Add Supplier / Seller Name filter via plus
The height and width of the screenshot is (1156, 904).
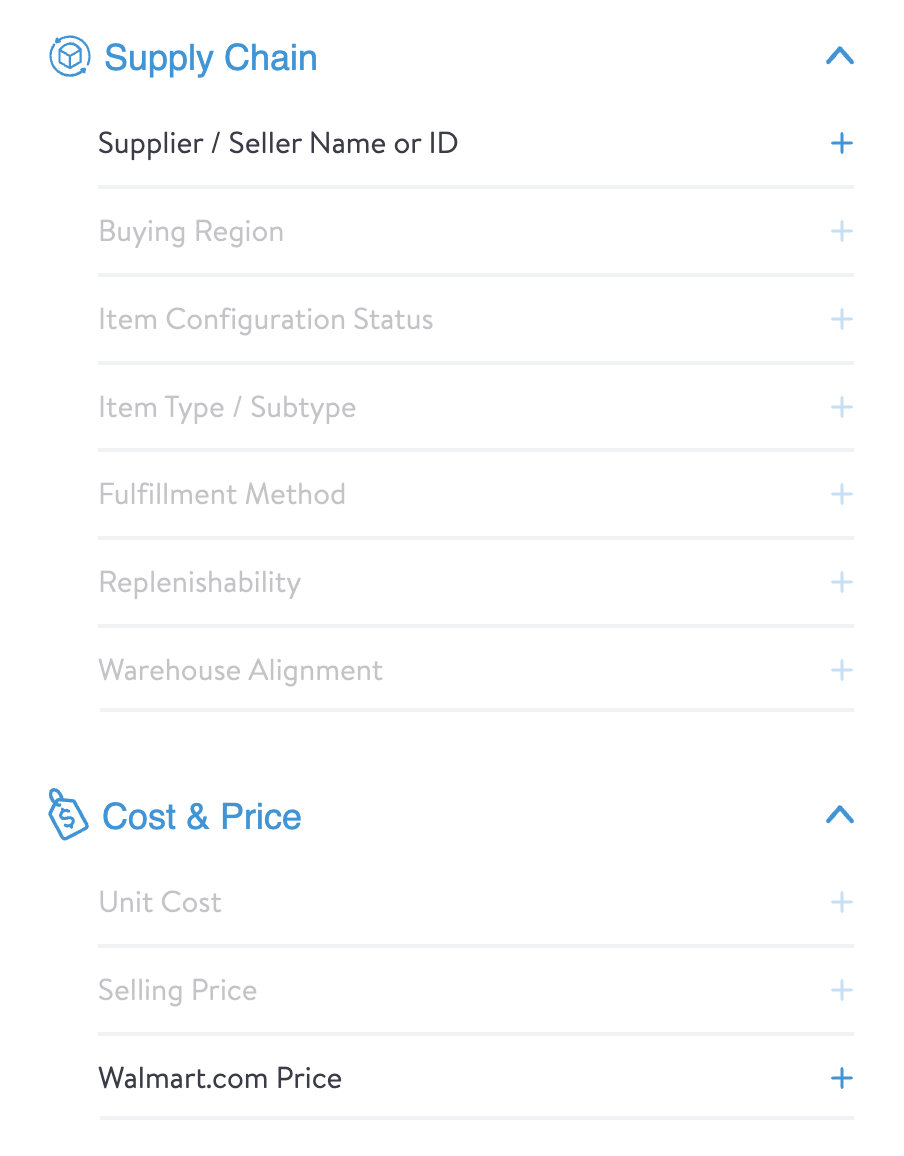841,143
